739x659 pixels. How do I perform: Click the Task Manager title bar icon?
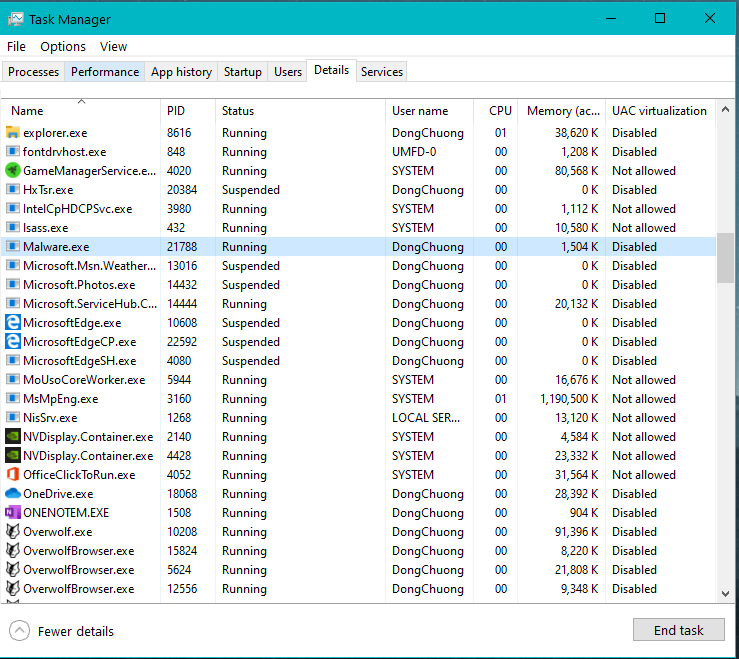point(16,19)
